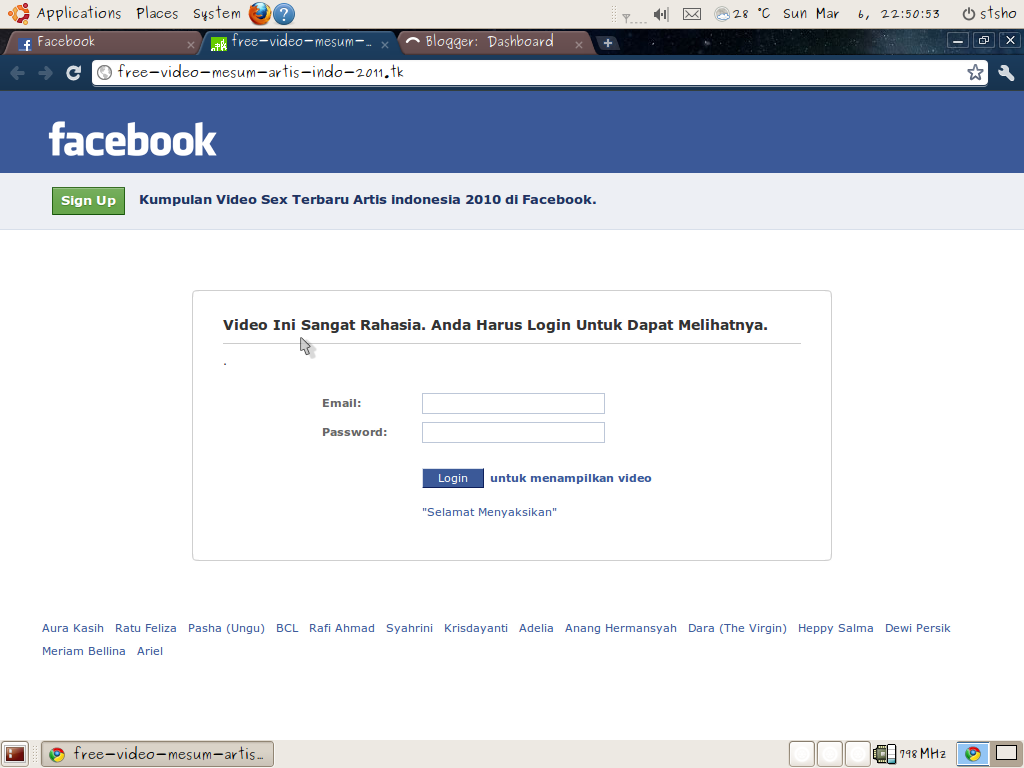Switch to the Facebook tab
Screen dimensions: 1024x768
101,42
